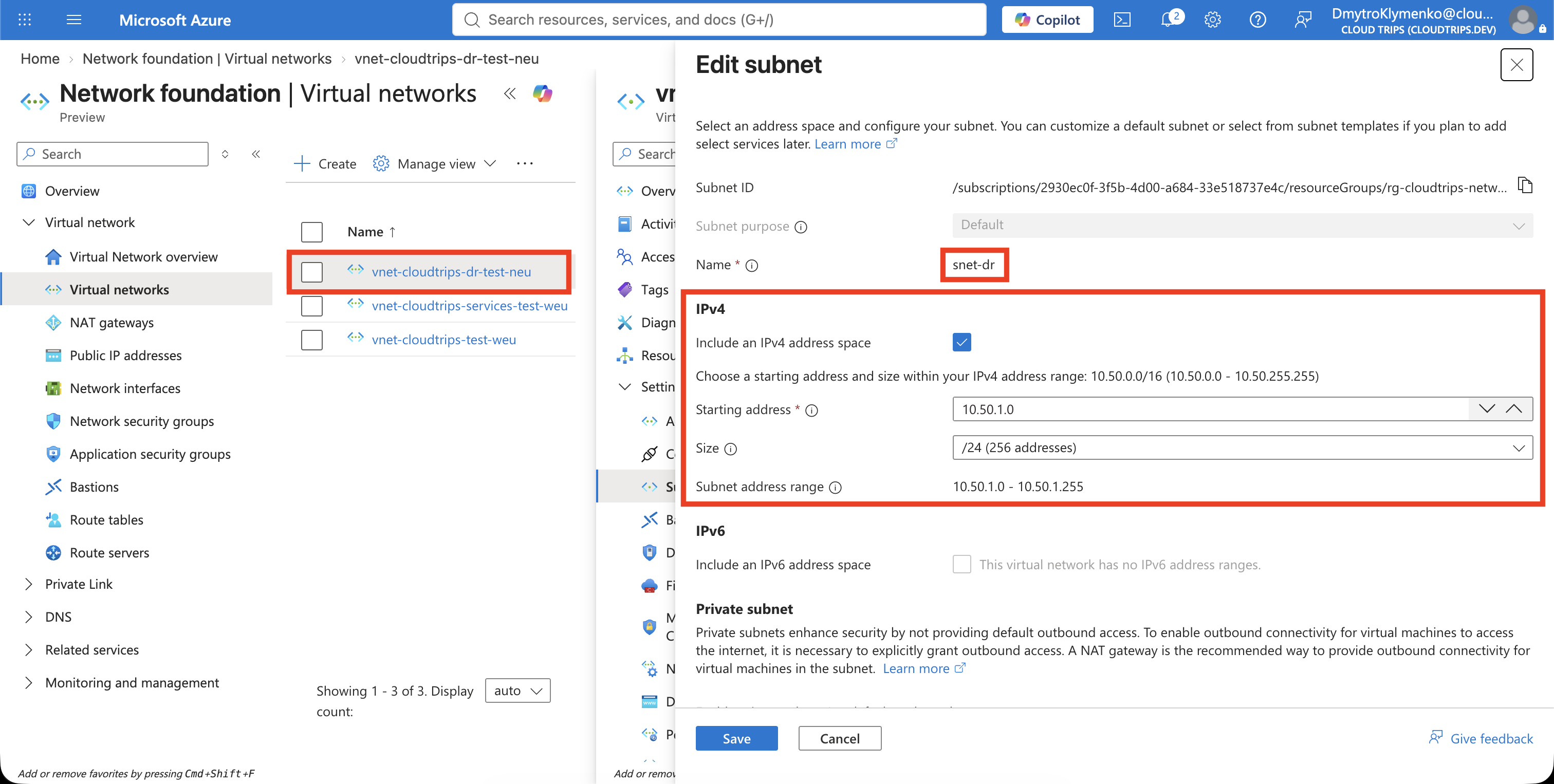Image resolution: width=1554 pixels, height=784 pixels.
Task: Show info tooltip for Subnet purpose
Action: (801, 228)
